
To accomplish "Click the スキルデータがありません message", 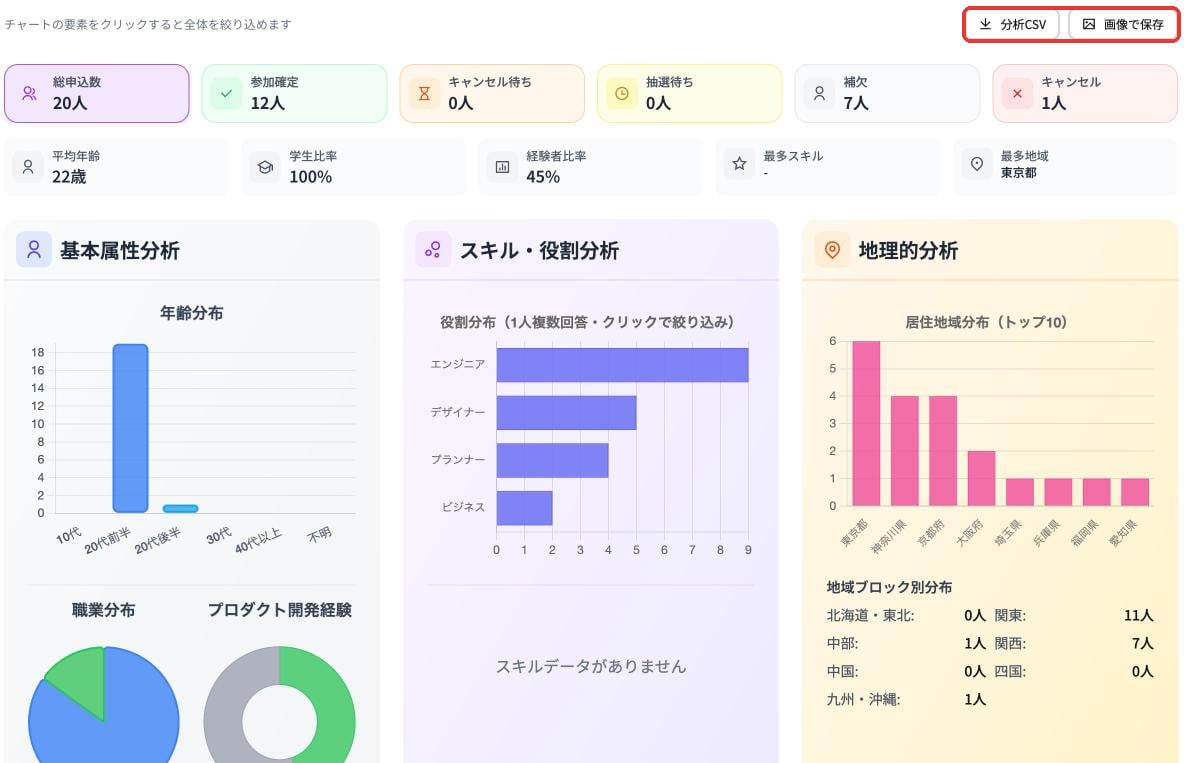I will click(x=590, y=666).
